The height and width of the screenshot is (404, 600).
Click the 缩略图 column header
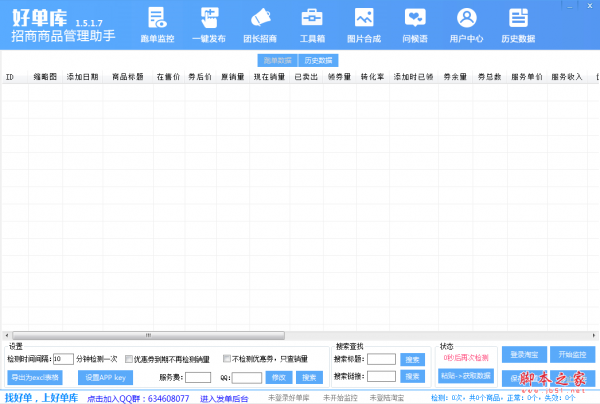[x=45, y=77]
